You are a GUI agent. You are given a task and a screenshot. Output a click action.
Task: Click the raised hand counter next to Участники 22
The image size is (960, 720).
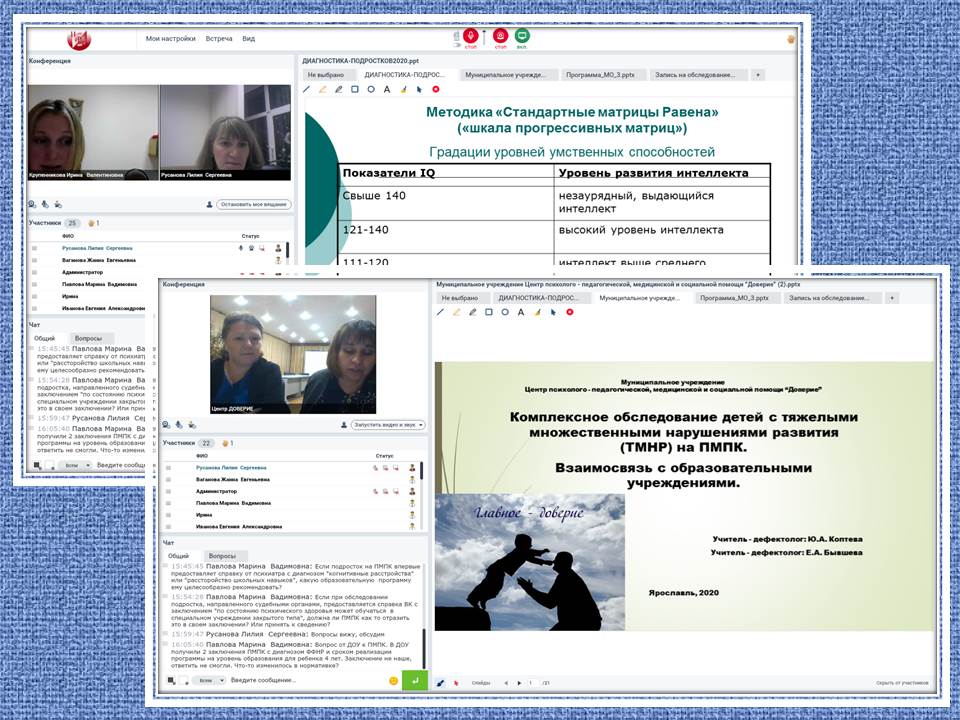[227, 443]
